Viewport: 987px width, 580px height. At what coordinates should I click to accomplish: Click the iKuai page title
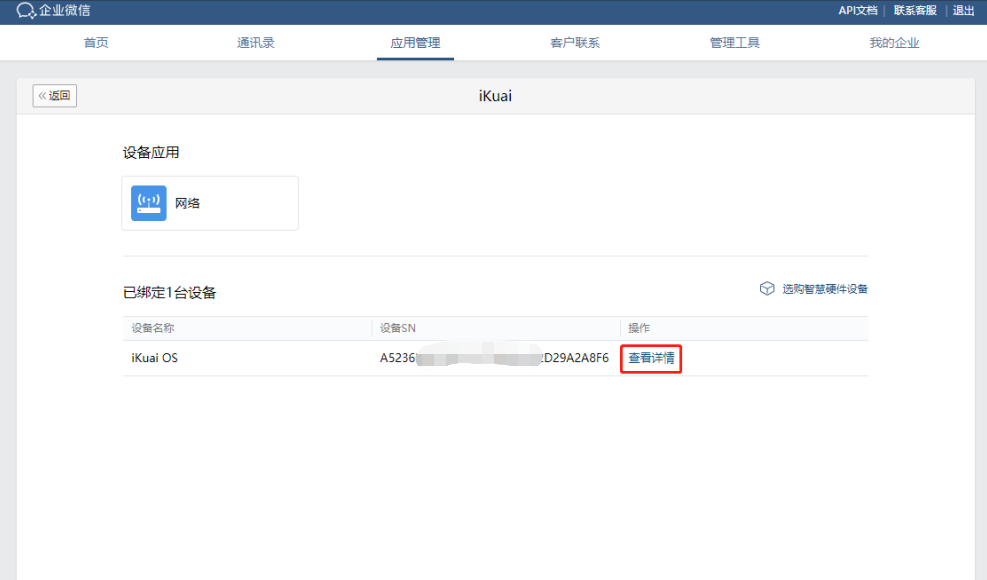click(x=495, y=96)
